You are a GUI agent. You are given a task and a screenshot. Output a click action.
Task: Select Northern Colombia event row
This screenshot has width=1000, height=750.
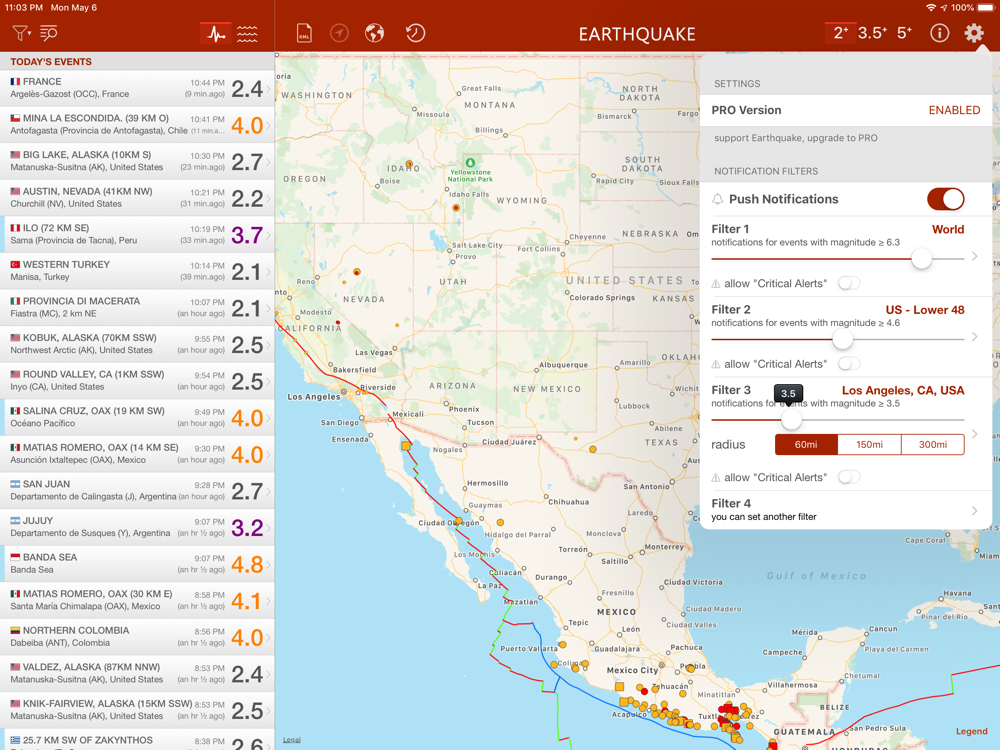pos(137,636)
